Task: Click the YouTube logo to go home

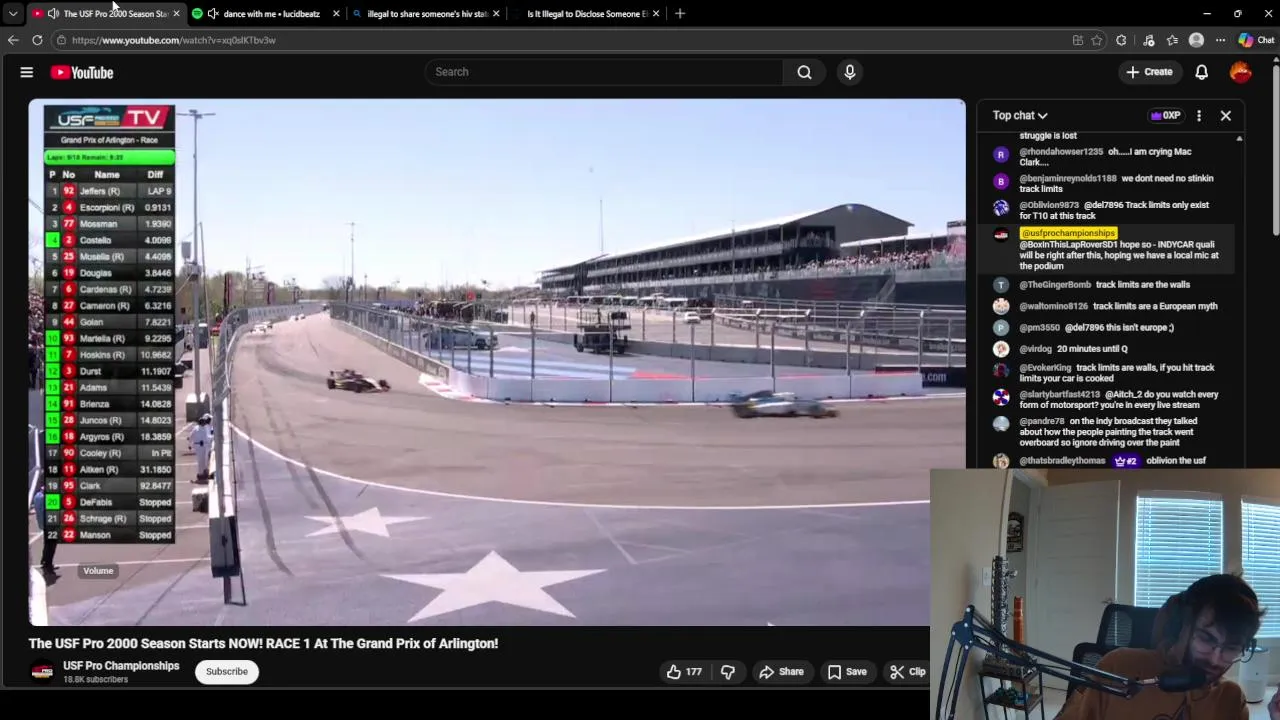Action: pyautogui.click(x=82, y=72)
